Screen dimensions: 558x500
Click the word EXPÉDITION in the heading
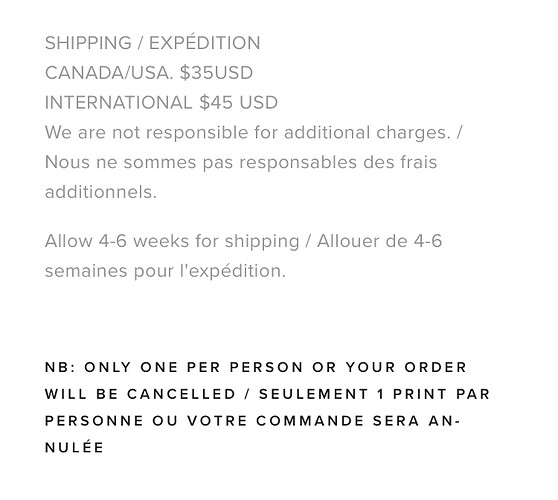coord(205,42)
